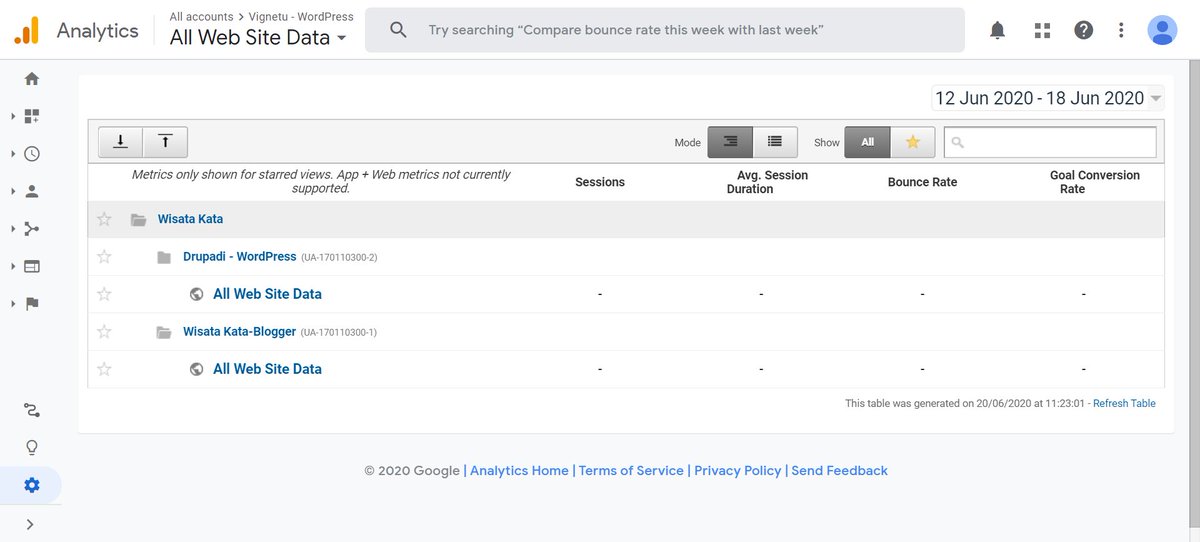
Task: Expand the sidebar with the bottom chevron
Action: tap(30, 523)
